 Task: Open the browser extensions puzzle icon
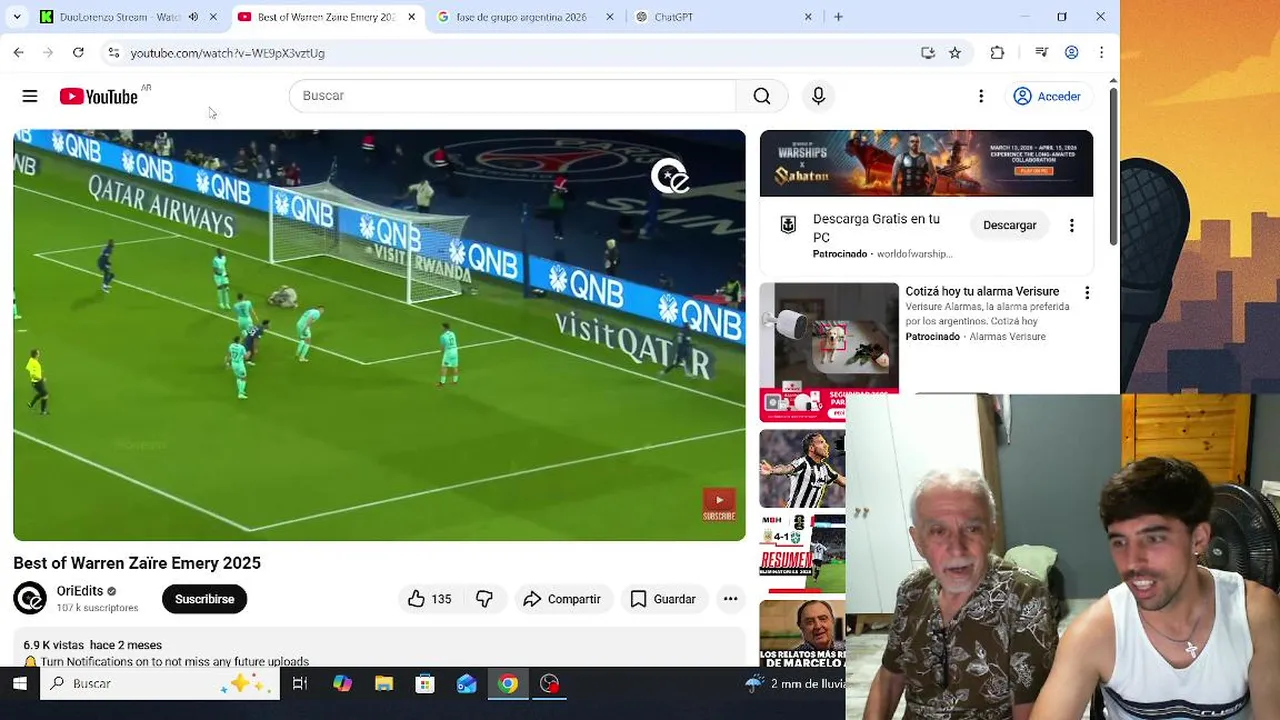(x=997, y=53)
